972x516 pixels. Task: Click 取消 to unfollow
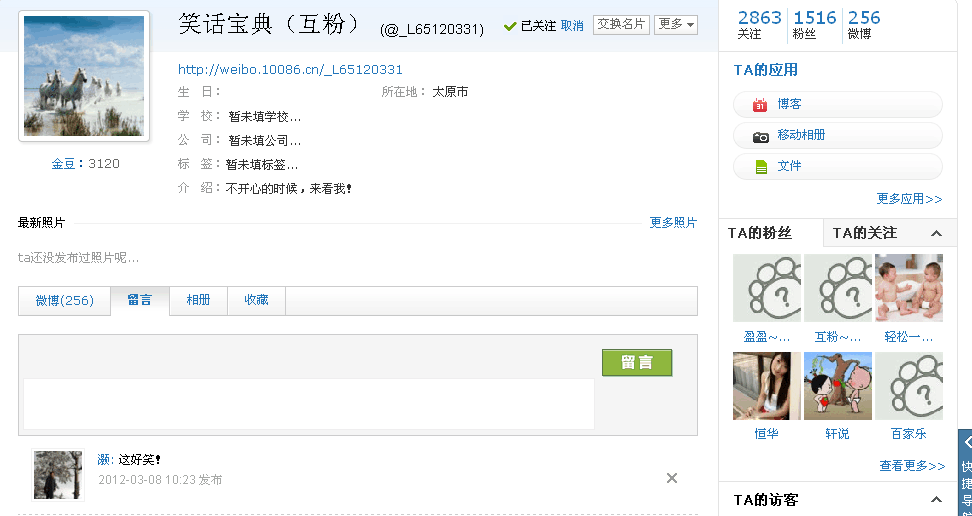pos(572,26)
